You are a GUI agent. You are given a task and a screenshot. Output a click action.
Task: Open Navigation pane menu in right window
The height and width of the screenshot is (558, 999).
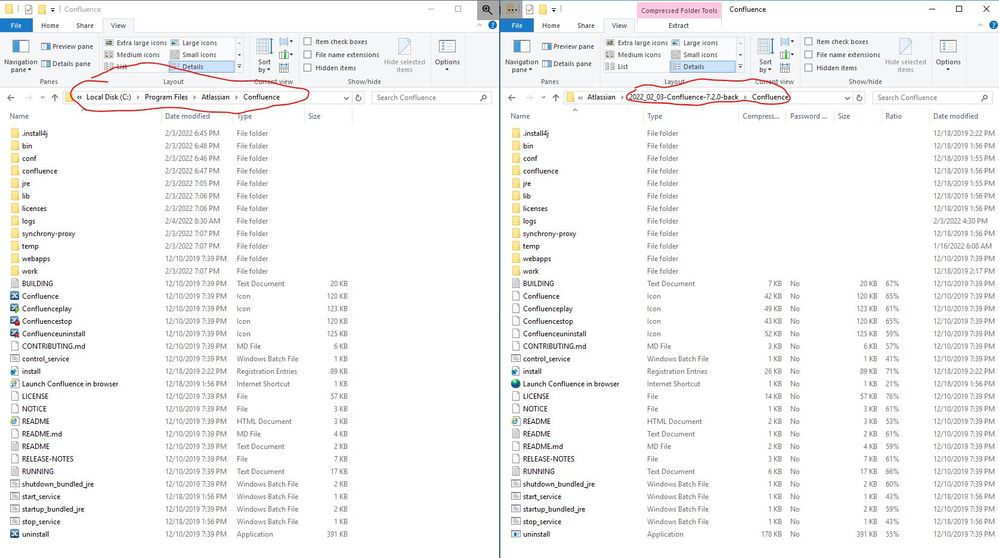[x=521, y=55]
